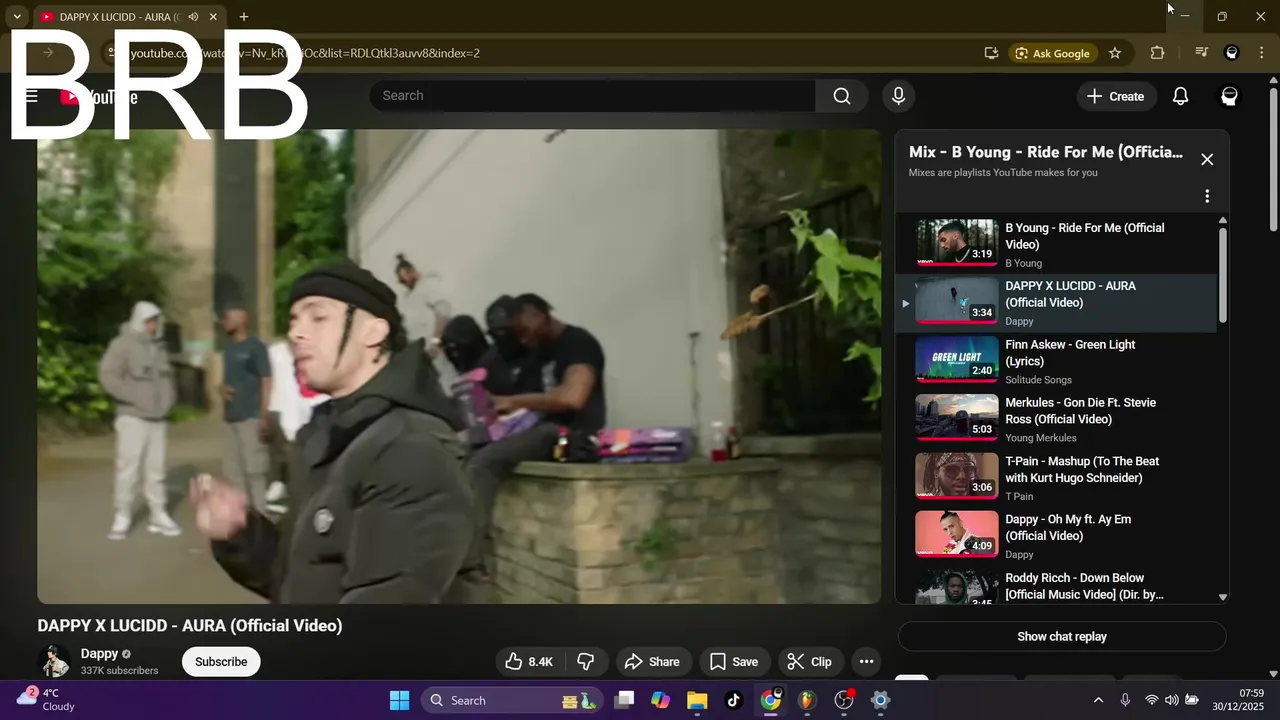This screenshot has width=1280, height=720.
Task: Open Windows Start menu
Action: (399, 700)
